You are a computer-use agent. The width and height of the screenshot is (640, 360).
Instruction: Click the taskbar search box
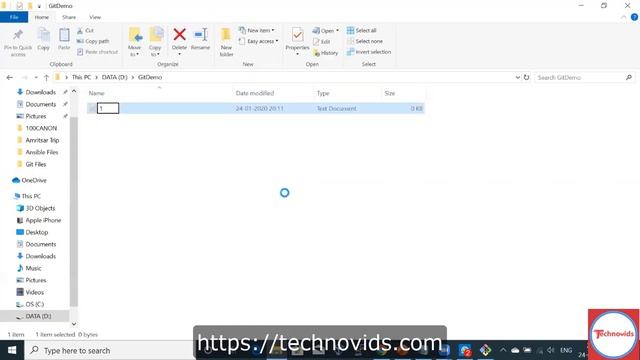click(109, 351)
